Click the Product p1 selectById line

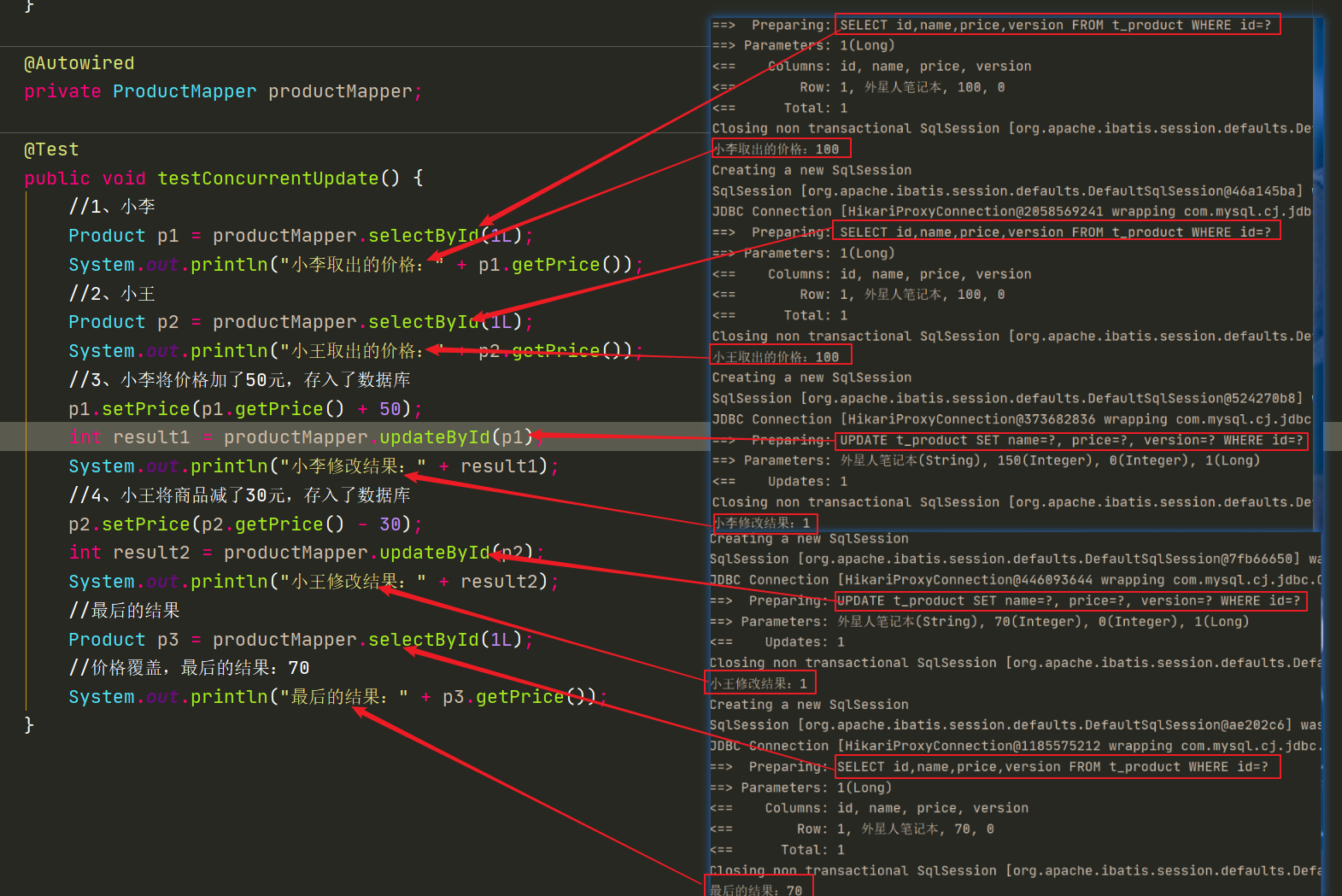[301, 236]
